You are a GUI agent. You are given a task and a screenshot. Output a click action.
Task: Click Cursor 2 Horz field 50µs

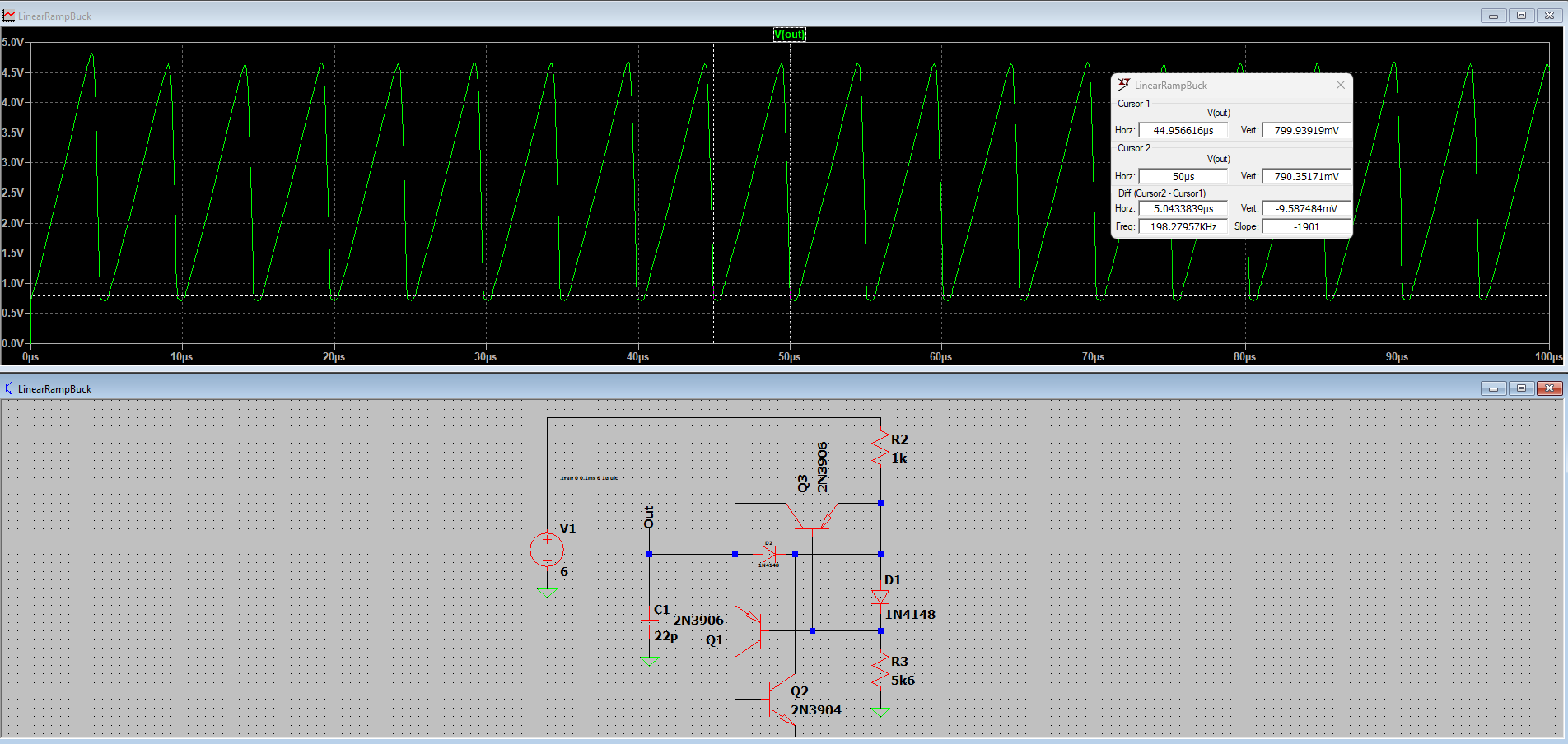tap(1183, 176)
